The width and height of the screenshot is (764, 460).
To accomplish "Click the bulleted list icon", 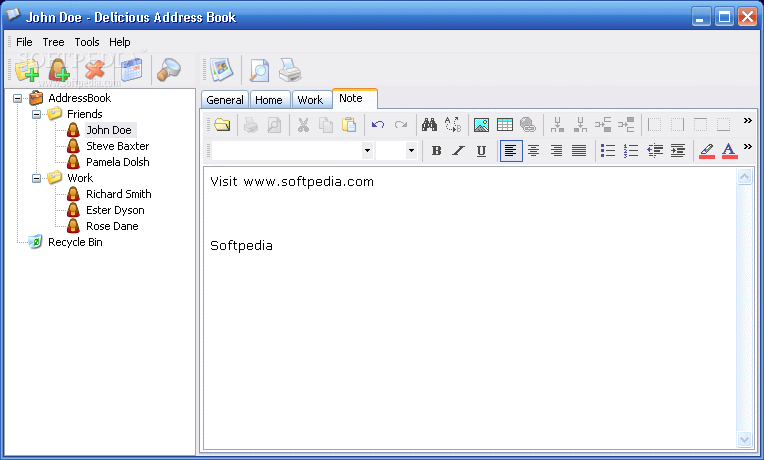I will click(x=608, y=151).
